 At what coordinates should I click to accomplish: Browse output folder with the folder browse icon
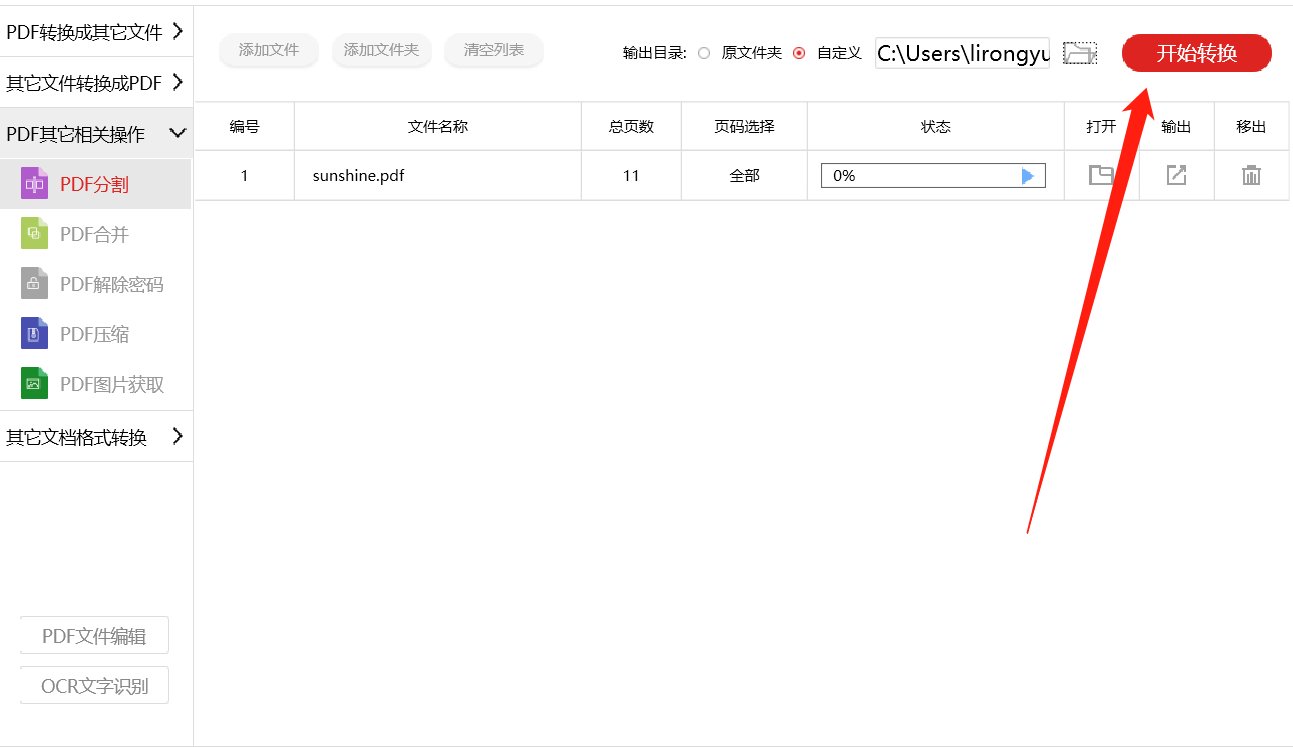[1079, 53]
